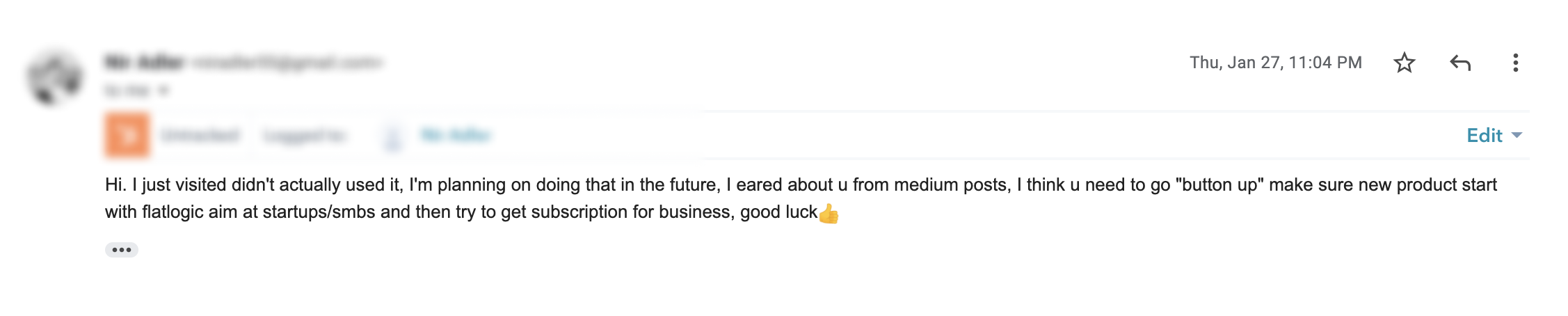Click the bold sender name

point(144,63)
